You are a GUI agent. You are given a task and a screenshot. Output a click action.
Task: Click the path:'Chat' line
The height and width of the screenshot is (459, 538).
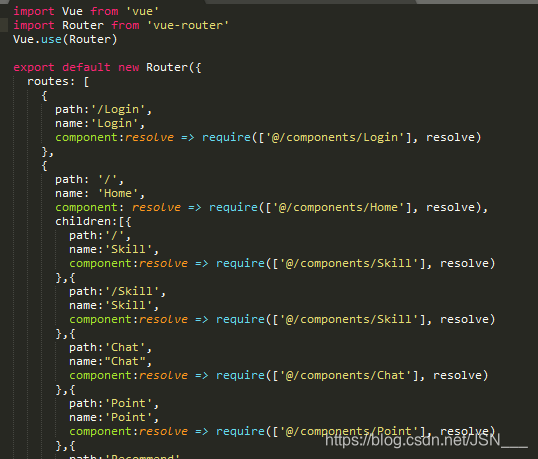pos(110,348)
